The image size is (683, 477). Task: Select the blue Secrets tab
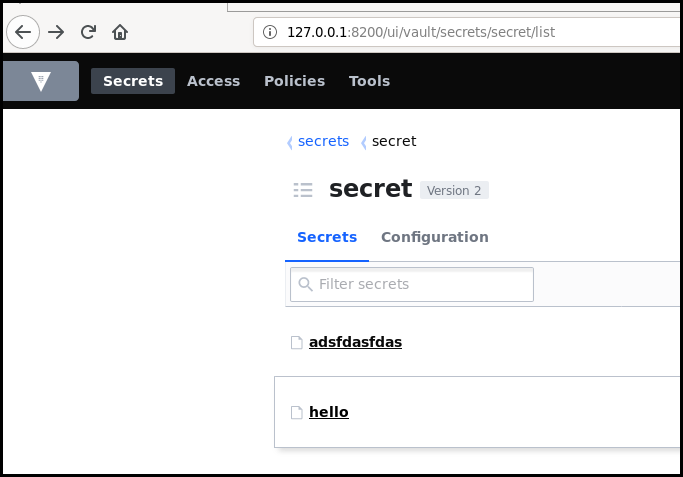tap(327, 237)
